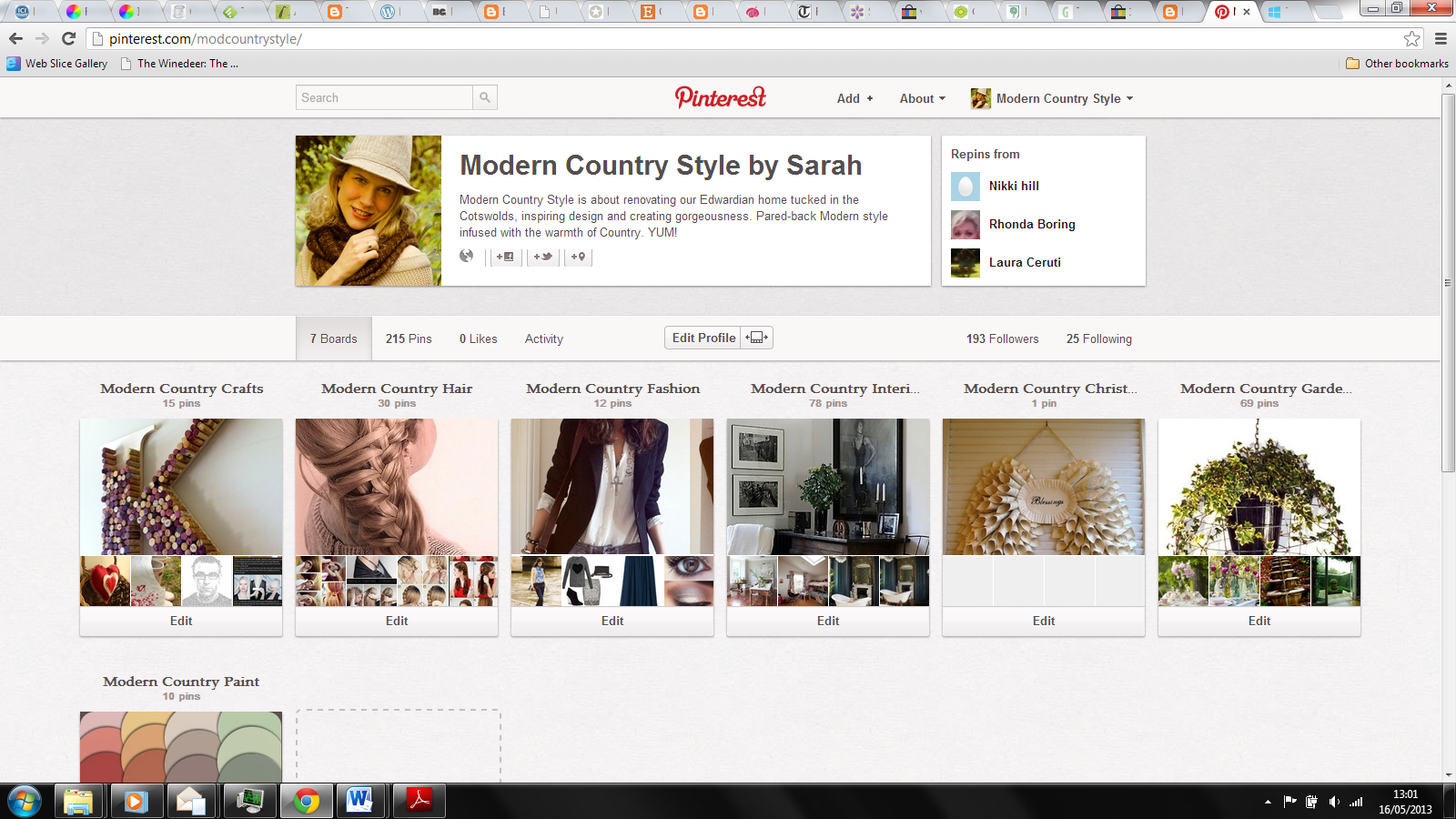The width and height of the screenshot is (1456, 819).
Task: Add a location to the profile
Action: (x=578, y=257)
